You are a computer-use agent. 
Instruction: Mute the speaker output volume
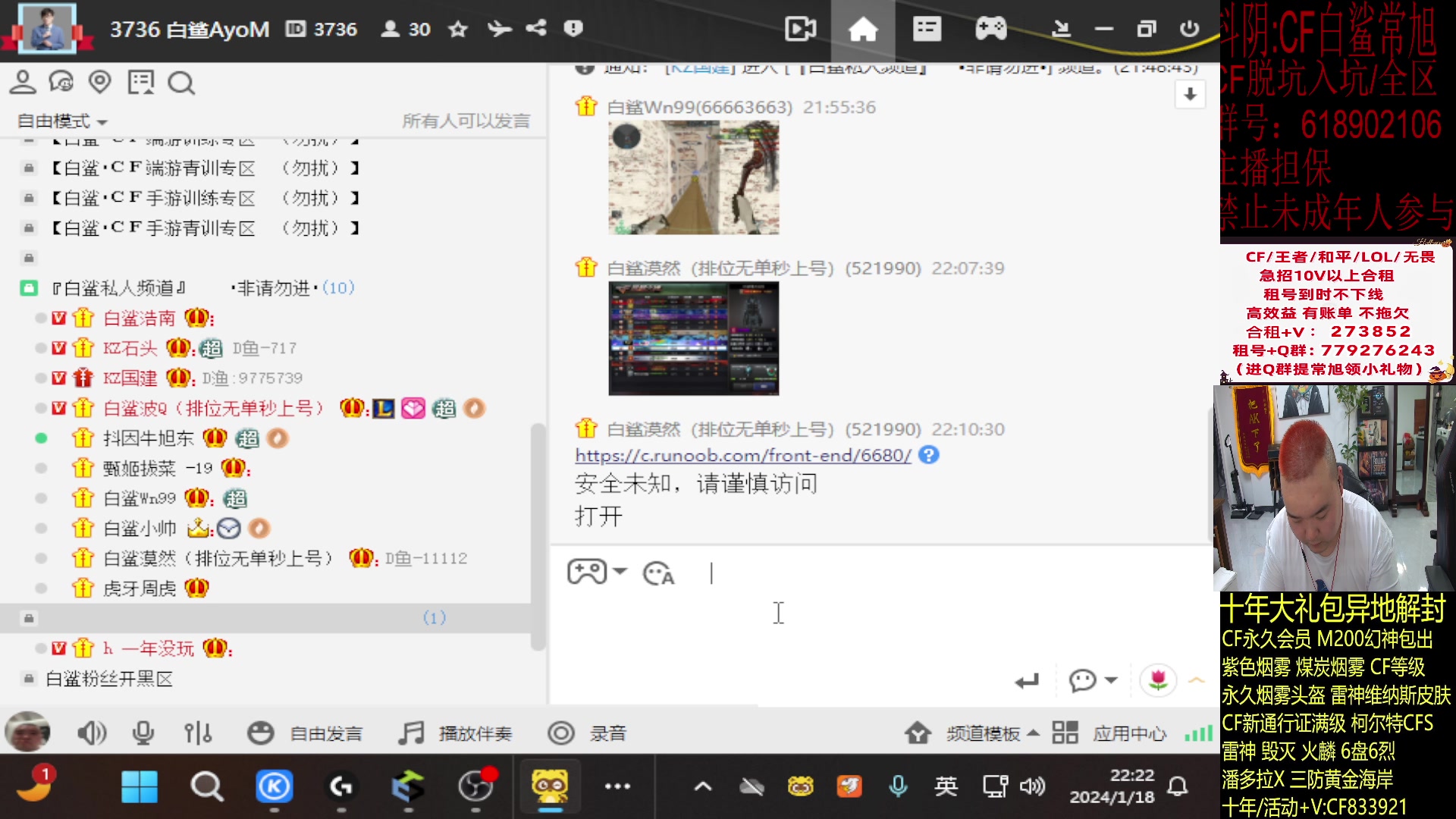[91, 733]
